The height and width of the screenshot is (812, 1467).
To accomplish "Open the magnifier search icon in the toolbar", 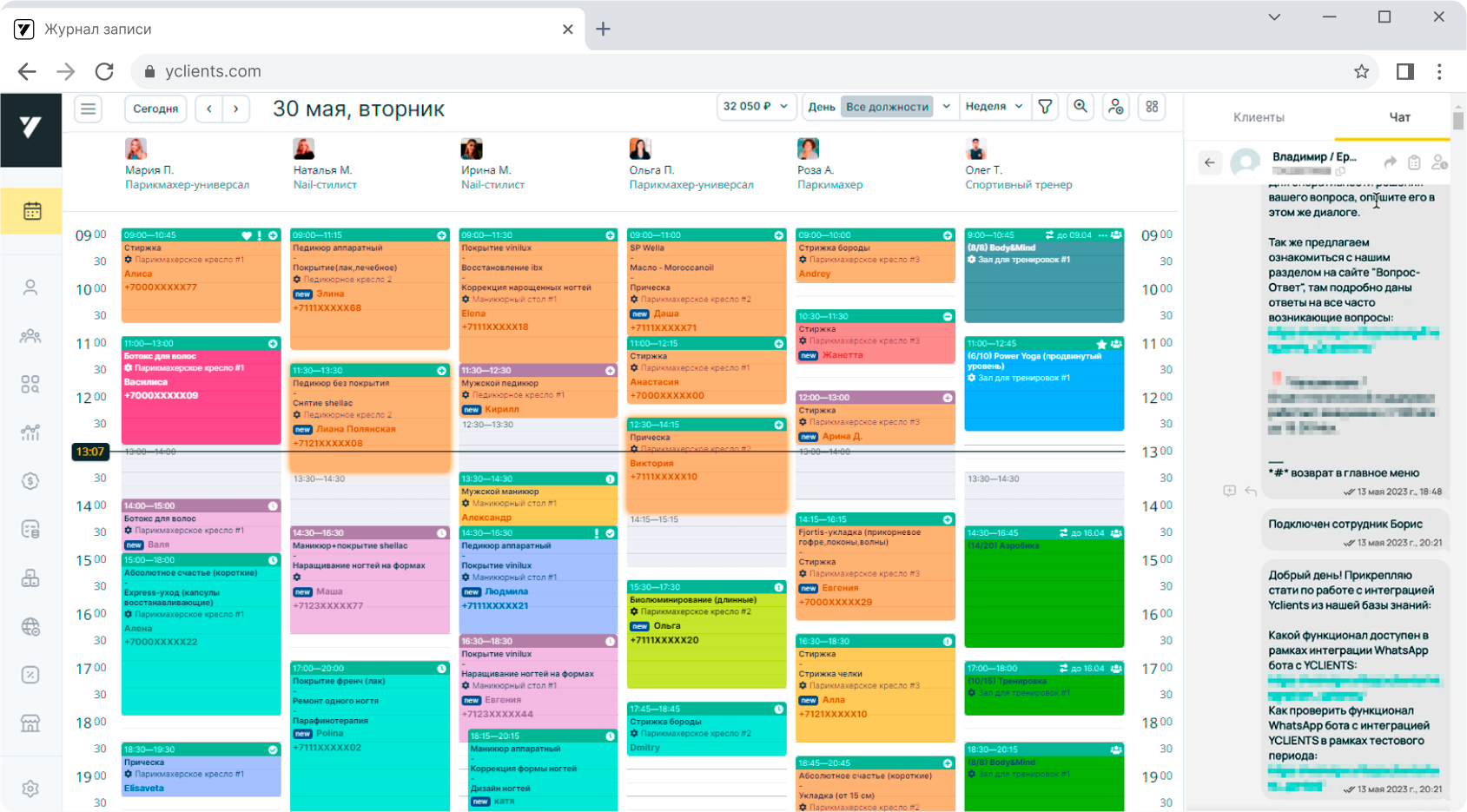I will pyautogui.click(x=1080, y=107).
